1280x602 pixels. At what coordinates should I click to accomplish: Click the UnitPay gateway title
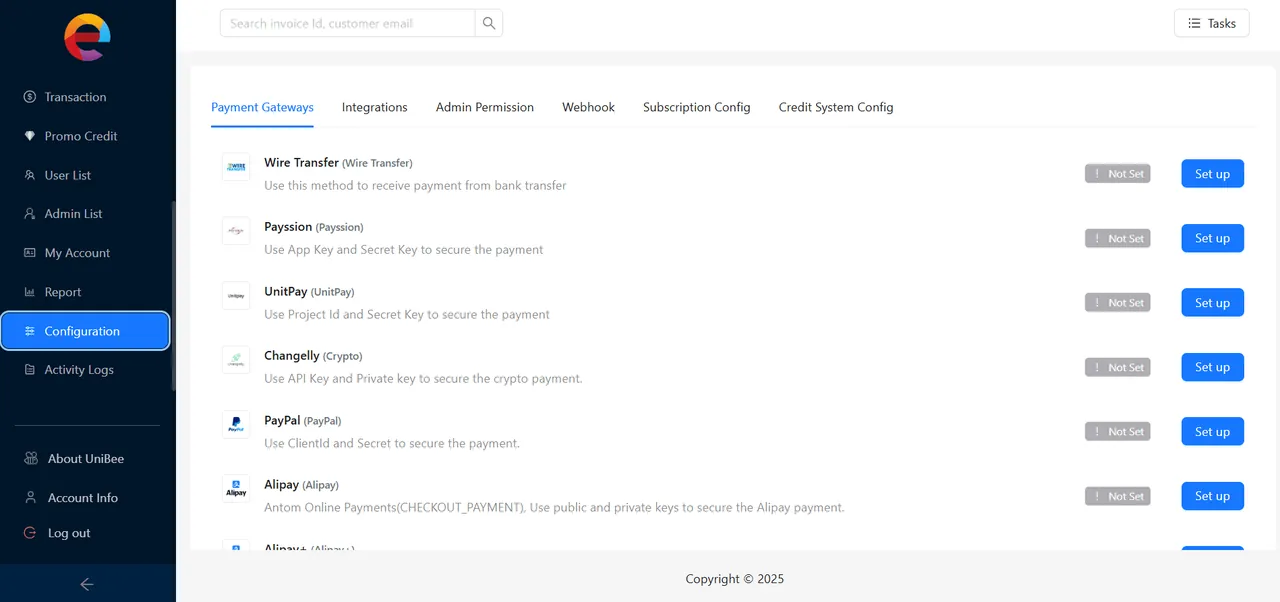[x=286, y=291]
